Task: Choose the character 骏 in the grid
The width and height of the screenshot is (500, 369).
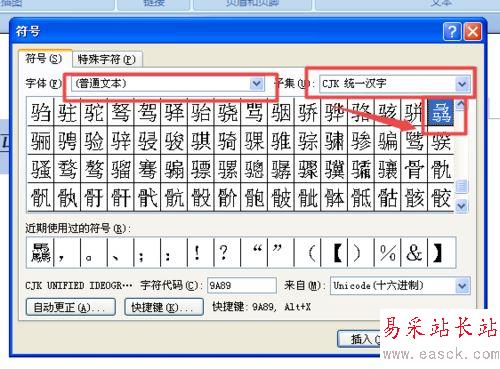Action: [174, 140]
